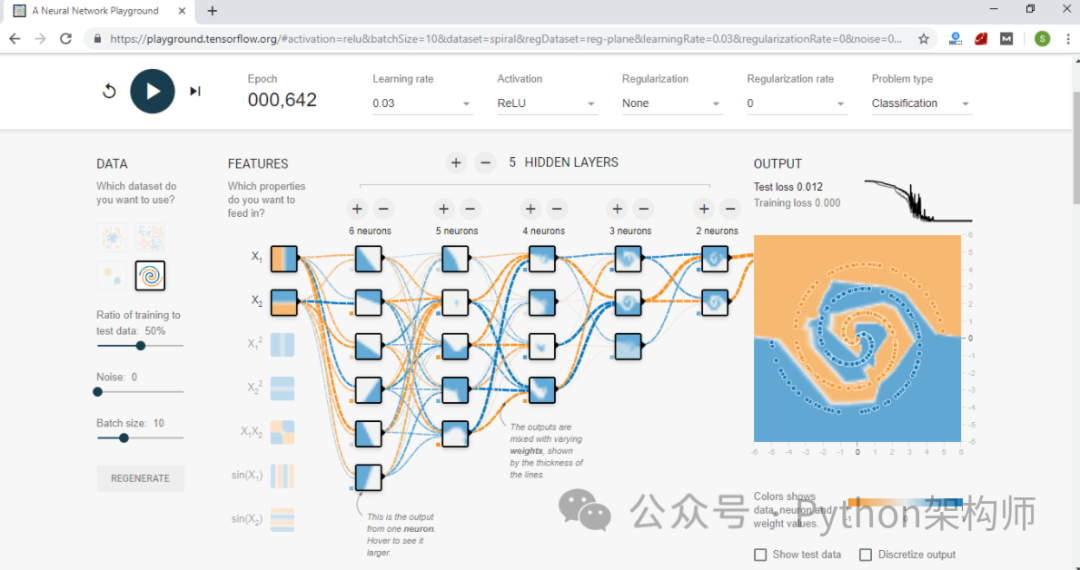The height and width of the screenshot is (570, 1080).
Task: Remove a neuron from 6-neuron layer
Action: [x=384, y=209]
